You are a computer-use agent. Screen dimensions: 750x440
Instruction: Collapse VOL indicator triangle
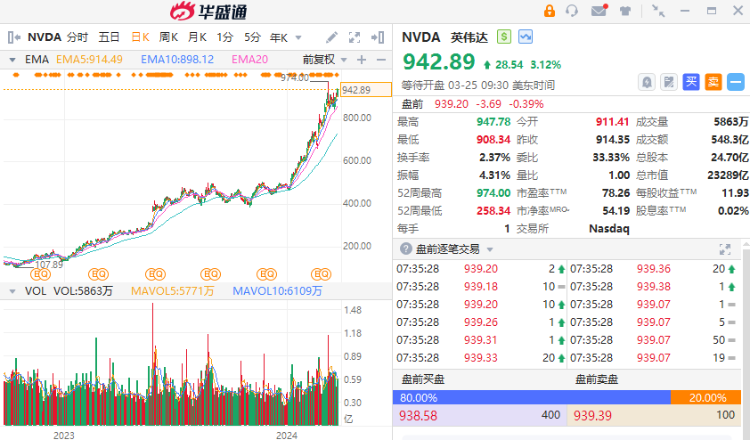[12, 291]
